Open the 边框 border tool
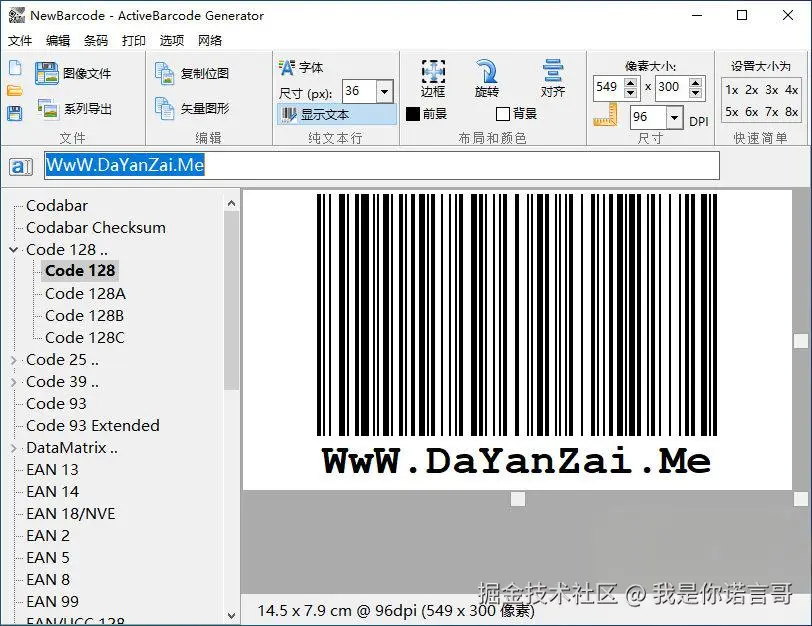Image resolution: width=812 pixels, height=626 pixels. [433, 78]
